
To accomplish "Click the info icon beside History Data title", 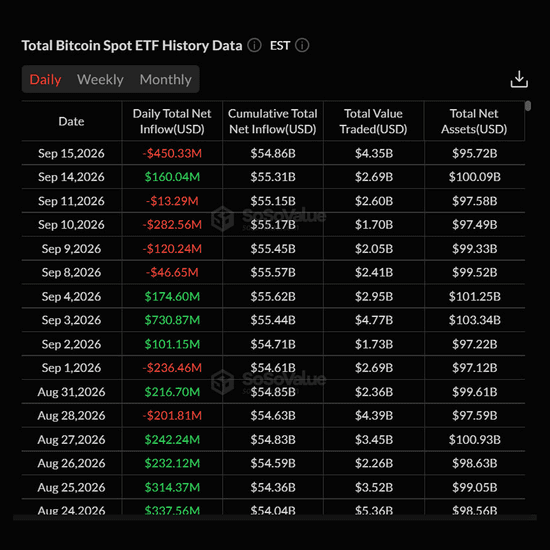I will [x=254, y=45].
